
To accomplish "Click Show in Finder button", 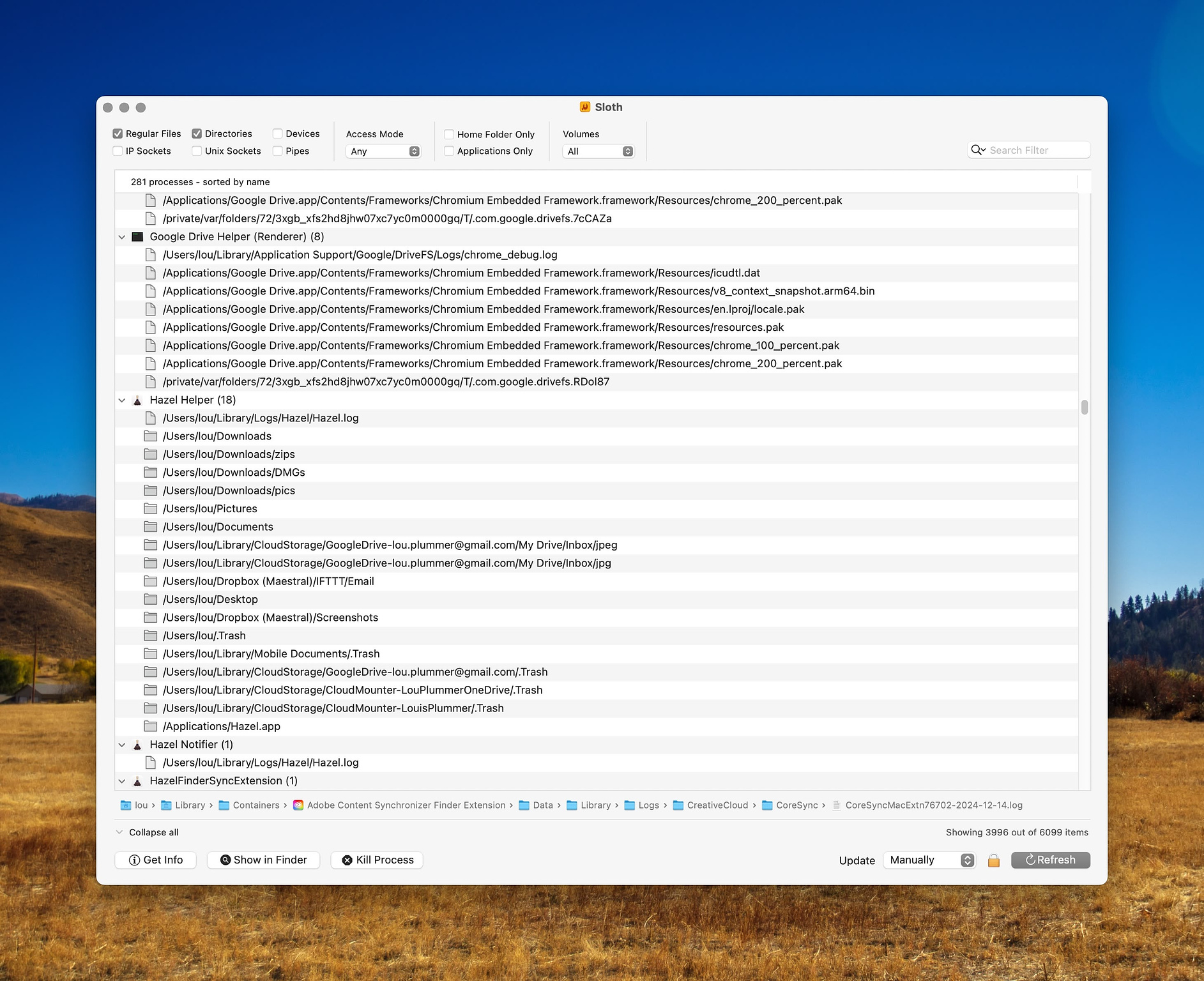I will click(x=264, y=860).
